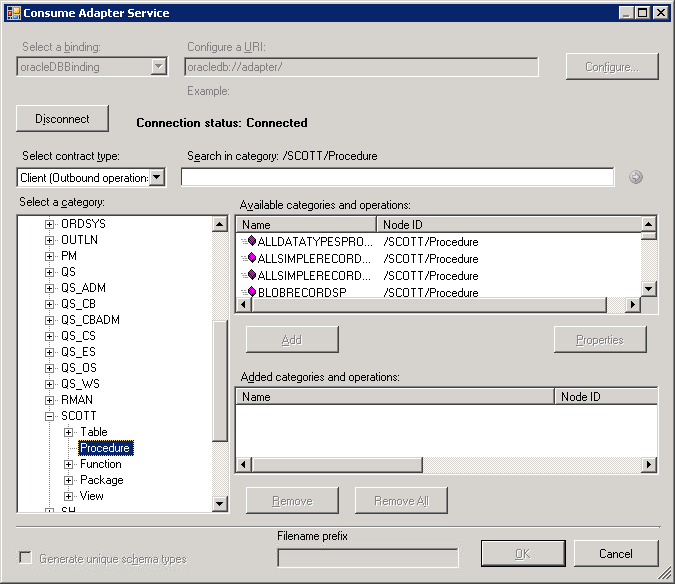The image size is (675, 584).
Task: Click the Disconnect button
Action: tap(62, 118)
